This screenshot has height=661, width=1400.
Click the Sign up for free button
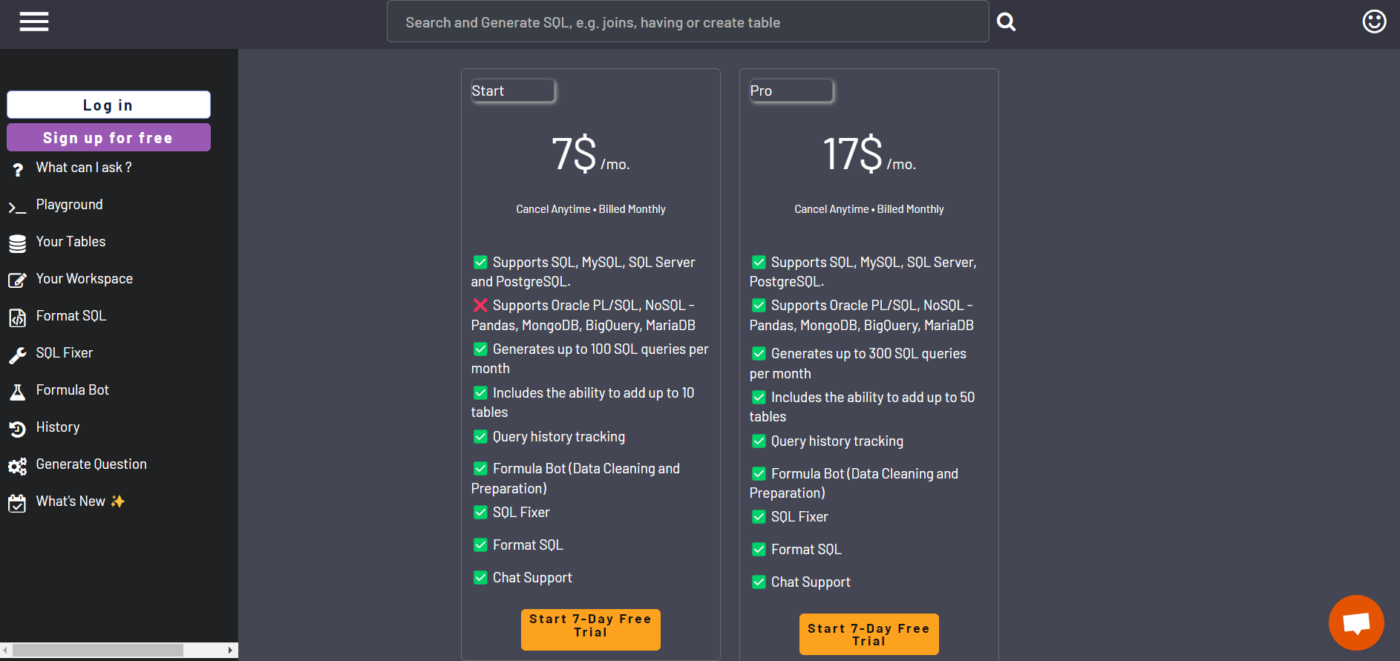coord(108,138)
